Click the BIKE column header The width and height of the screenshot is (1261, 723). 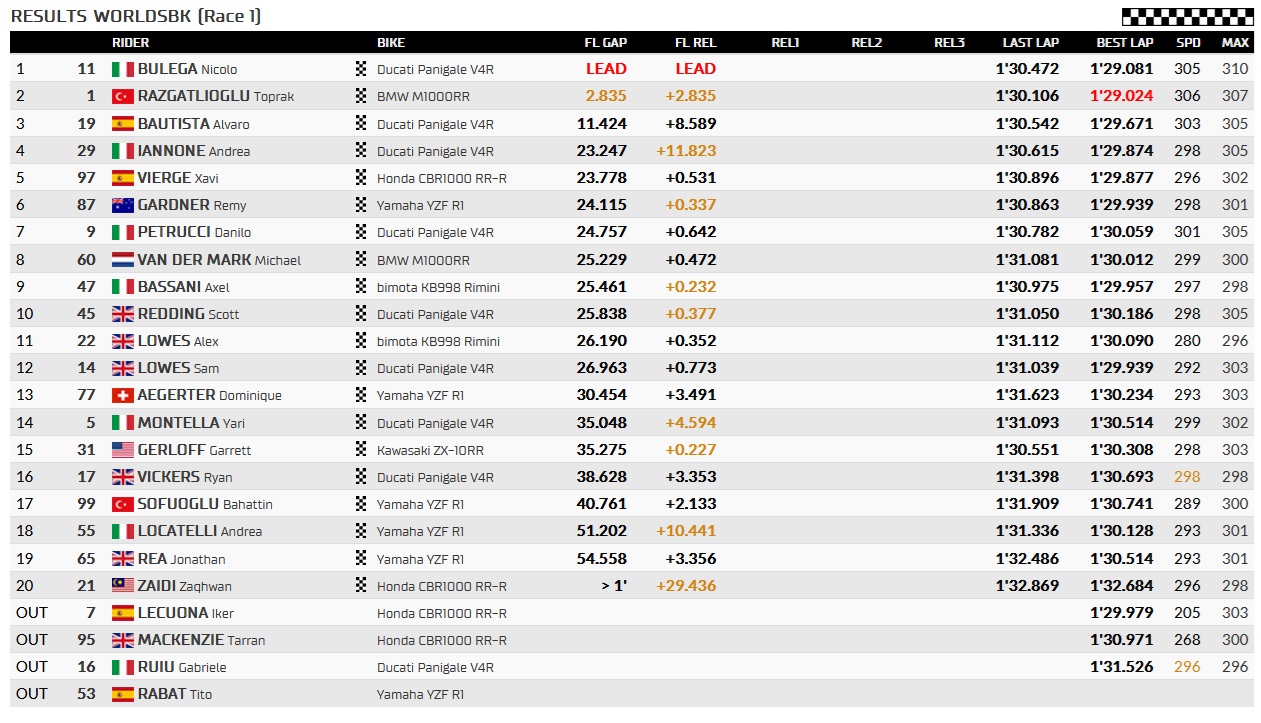[x=391, y=43]
